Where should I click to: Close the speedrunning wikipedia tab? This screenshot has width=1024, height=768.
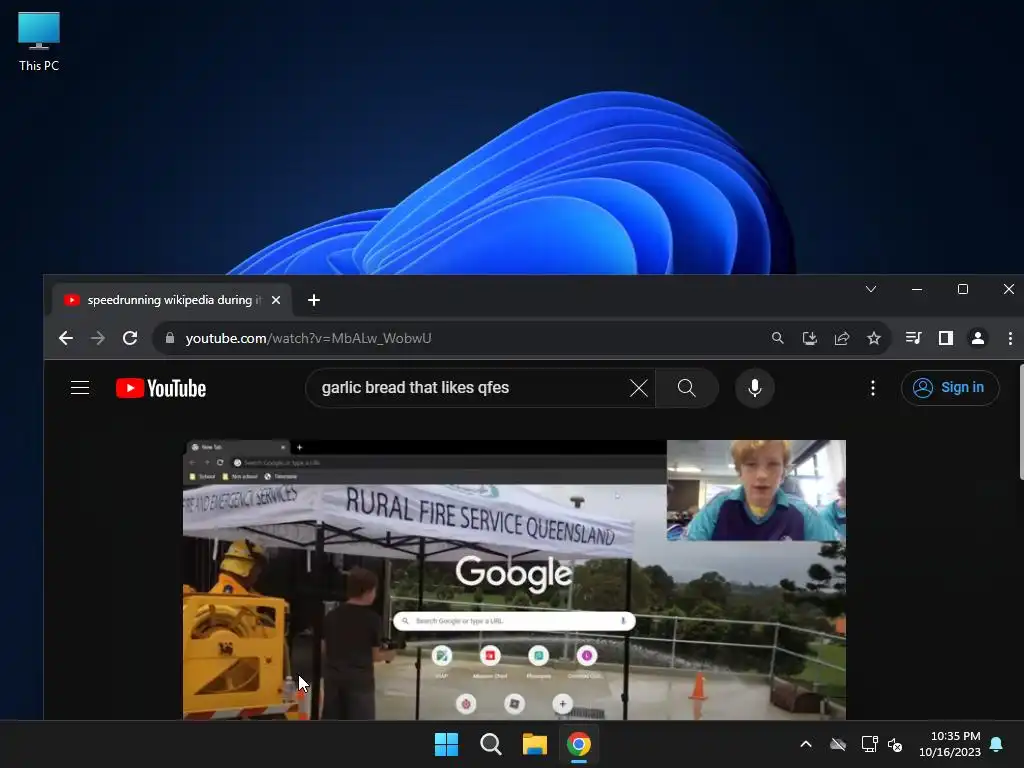[276, 300]
